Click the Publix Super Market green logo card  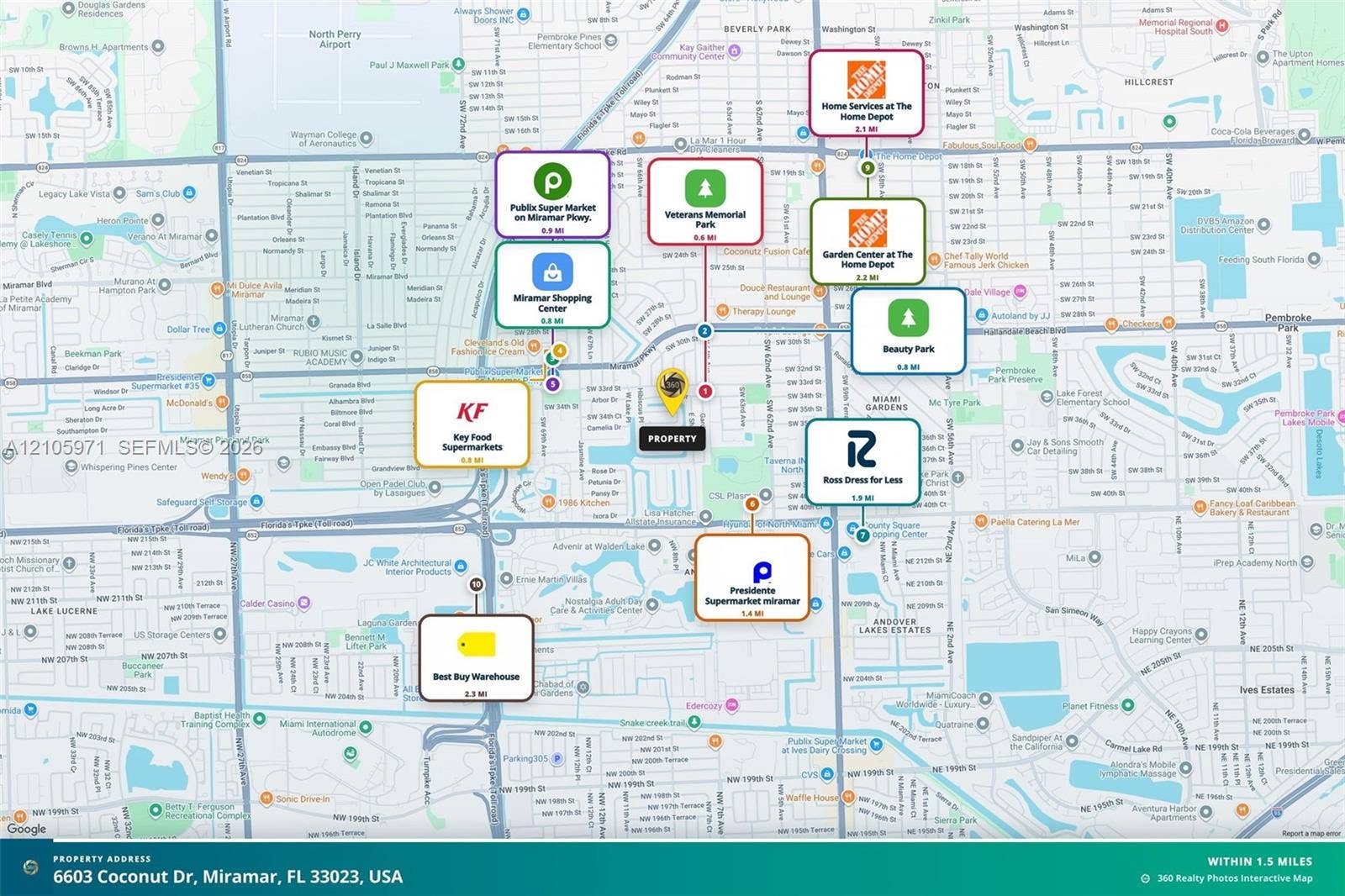tap(552, 195)
